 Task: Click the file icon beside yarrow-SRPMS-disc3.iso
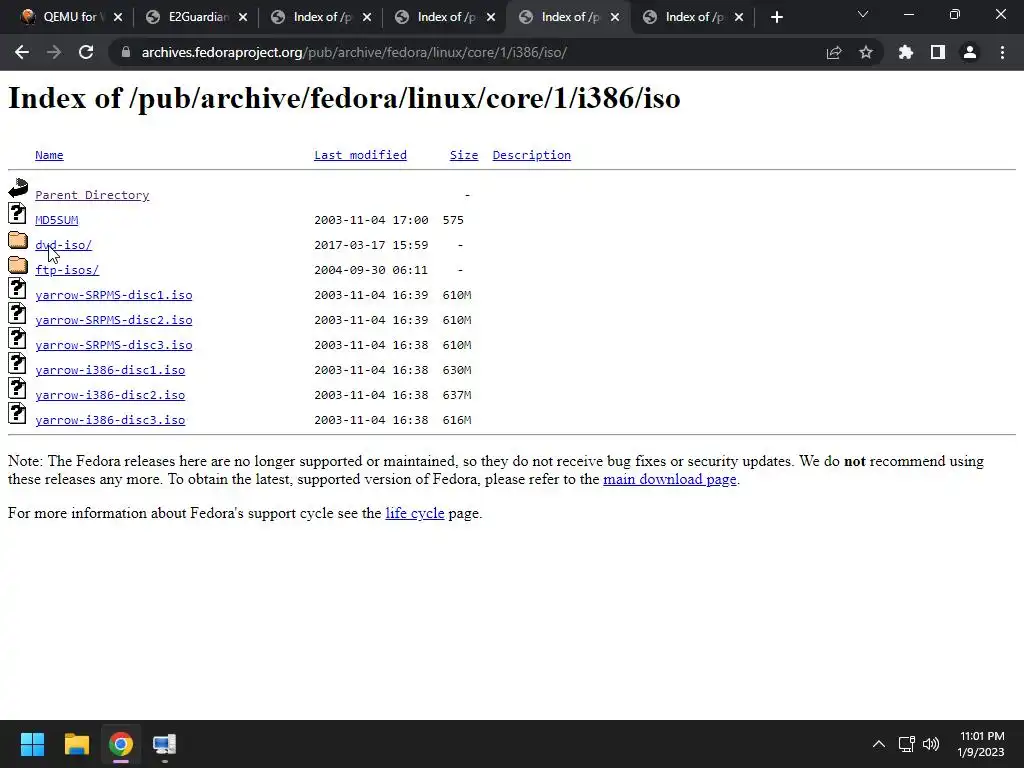[x=18, y=338]
